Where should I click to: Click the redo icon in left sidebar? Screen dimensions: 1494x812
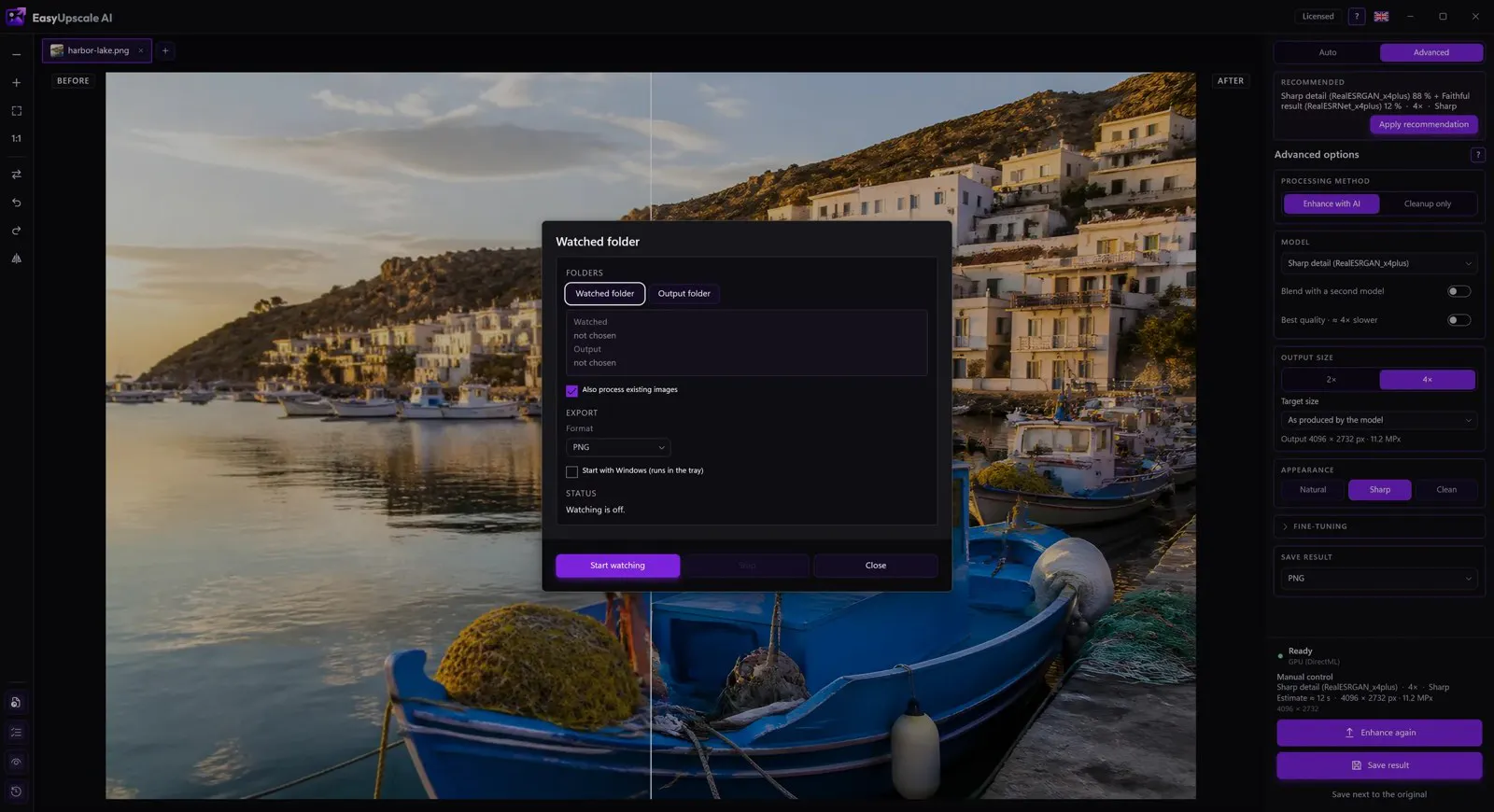(16, 231)
